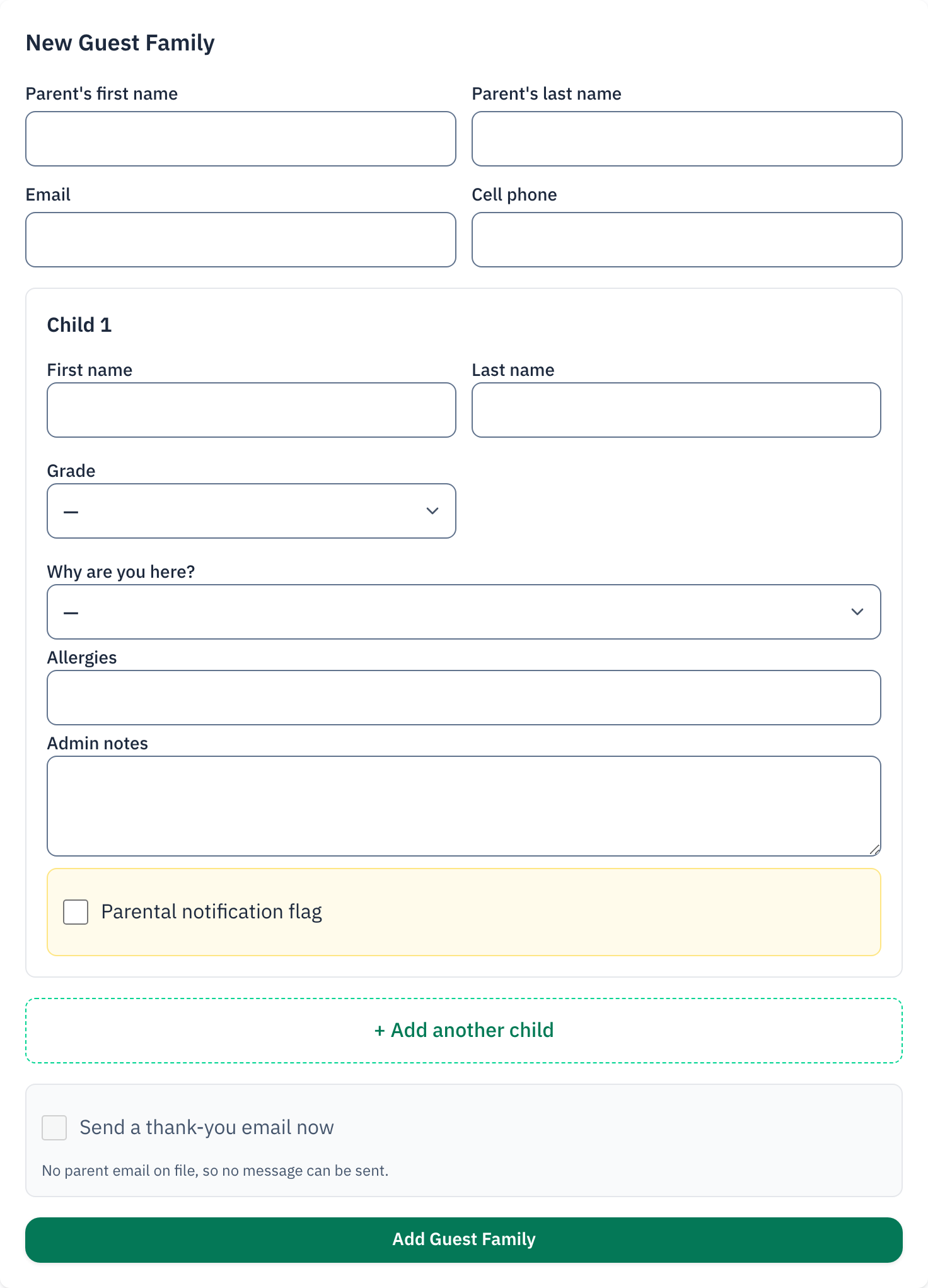The width and height of the screenshot is (928, 1288).
Task: Click the Admin notes resize handle
Action: coord(874,850)
